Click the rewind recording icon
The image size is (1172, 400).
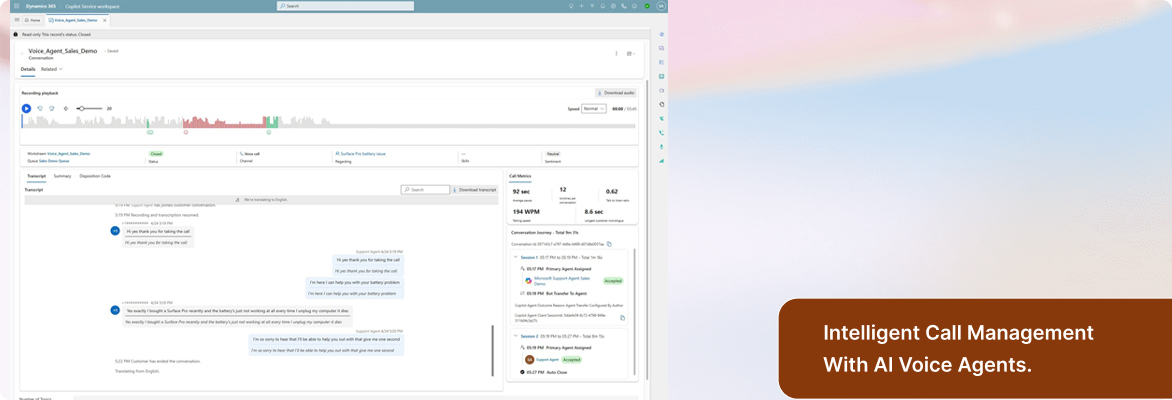click(40, 108)
